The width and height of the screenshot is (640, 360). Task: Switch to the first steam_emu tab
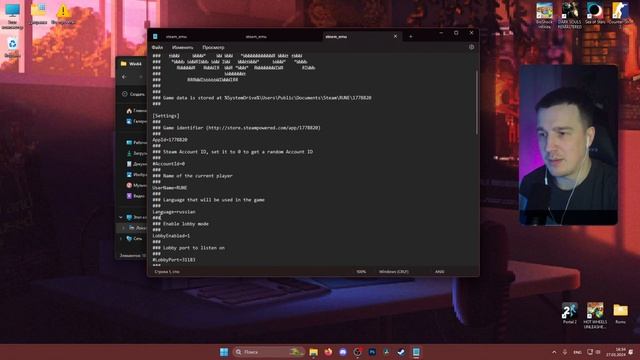(176, 37)
